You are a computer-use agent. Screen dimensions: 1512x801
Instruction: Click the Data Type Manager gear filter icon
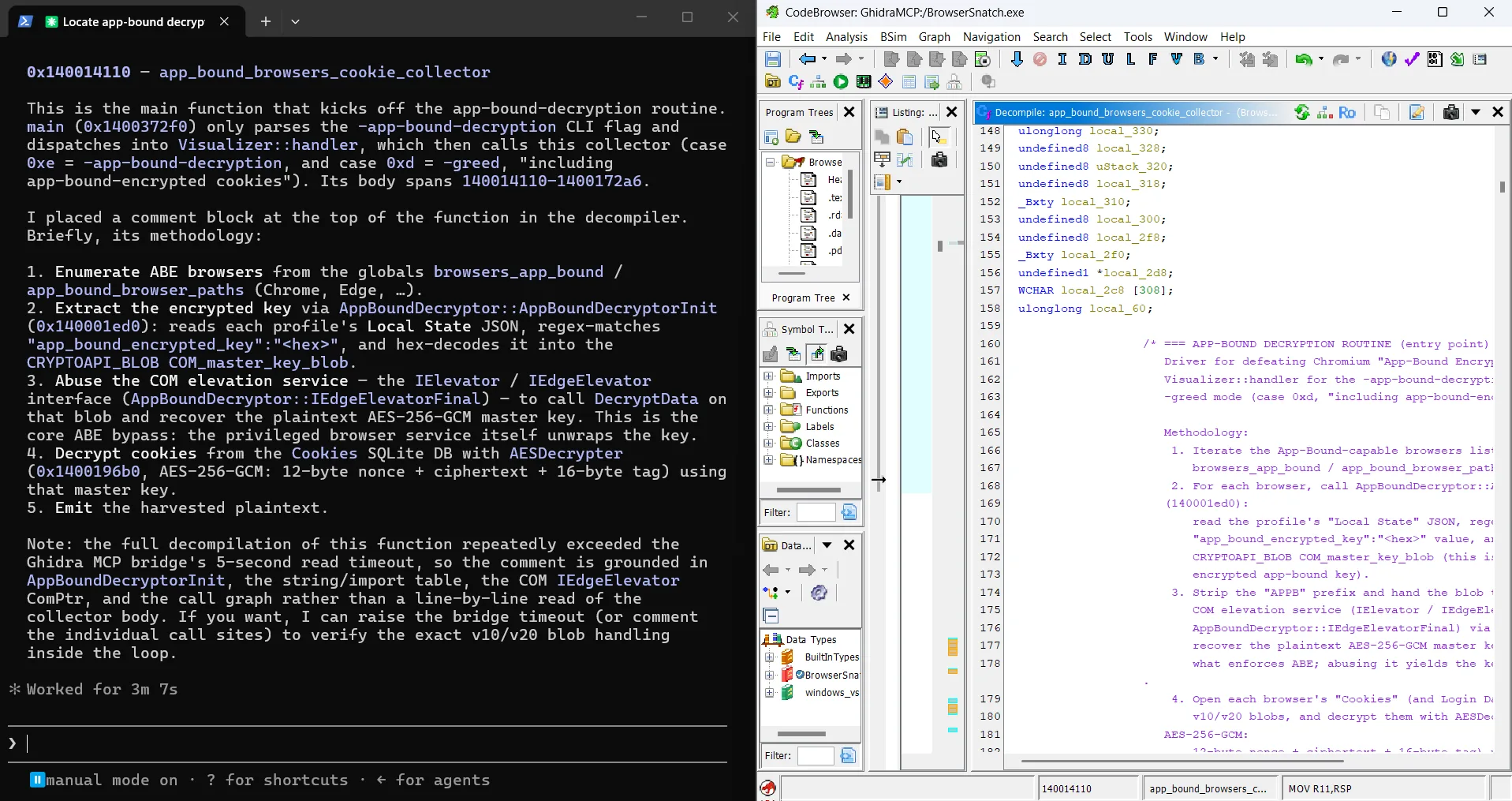coord(819,593)
